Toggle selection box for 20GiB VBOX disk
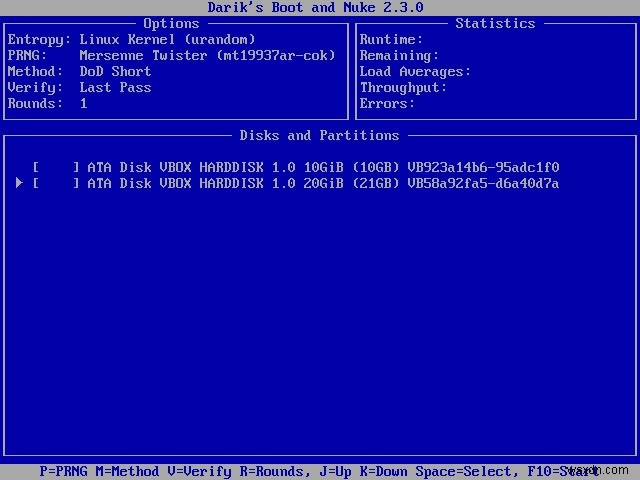This screenshot has height=480, width=640. [56, 183]
